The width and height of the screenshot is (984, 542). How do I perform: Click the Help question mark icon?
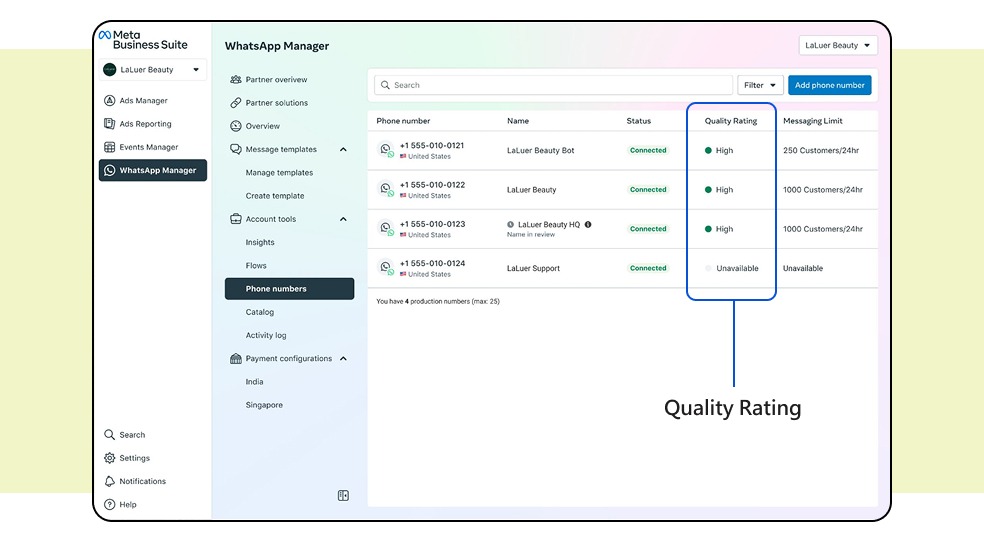[x=110, y=505]
